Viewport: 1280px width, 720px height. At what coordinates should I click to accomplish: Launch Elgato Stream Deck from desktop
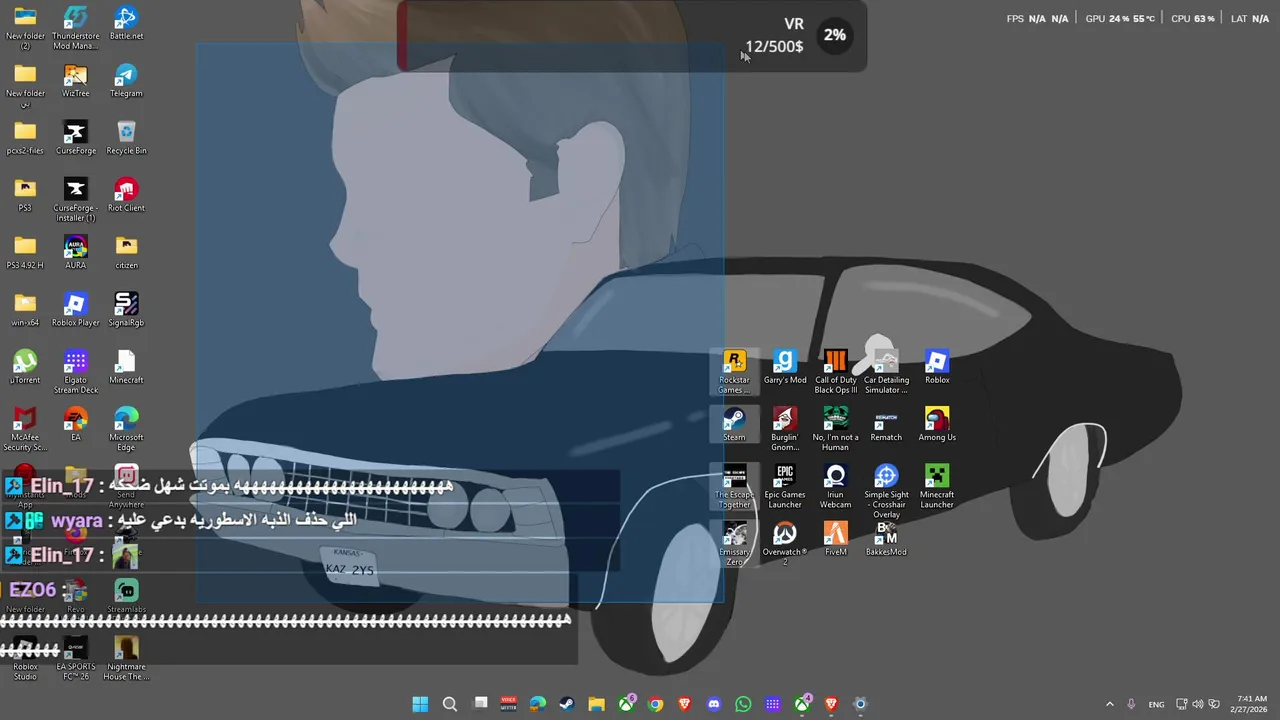[x=75, y=372]
